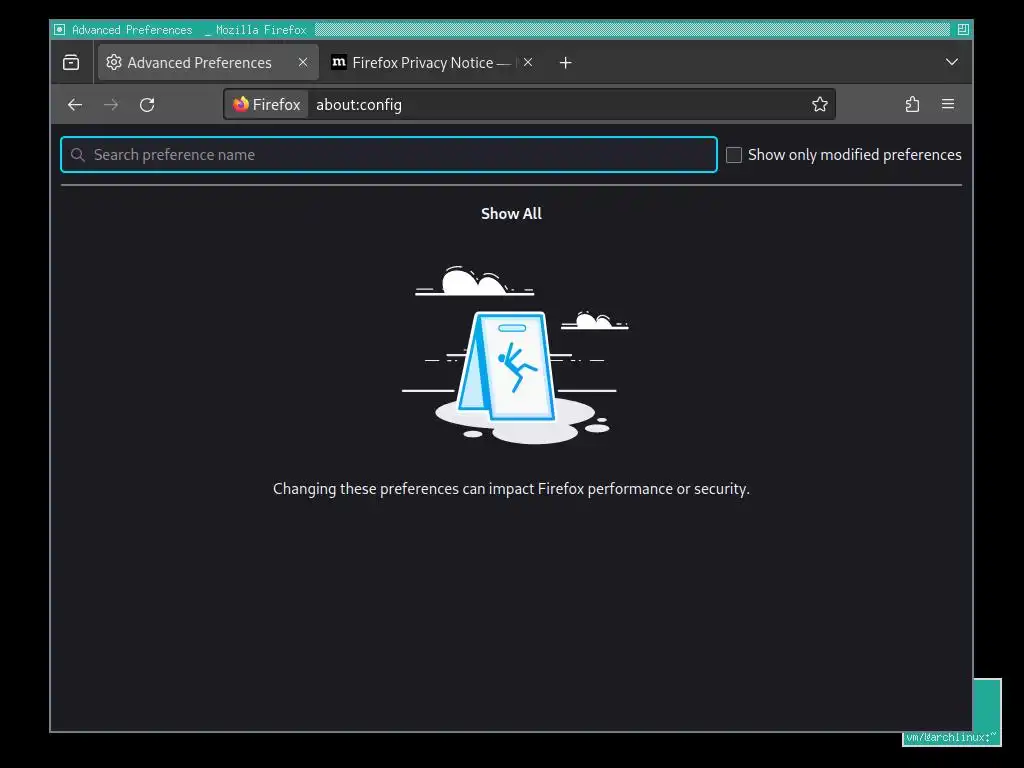Image resolution: width=1024 pixels, height=768 pixels.
Task: Open a new tab with the plus icon
Action: [566, 63]
